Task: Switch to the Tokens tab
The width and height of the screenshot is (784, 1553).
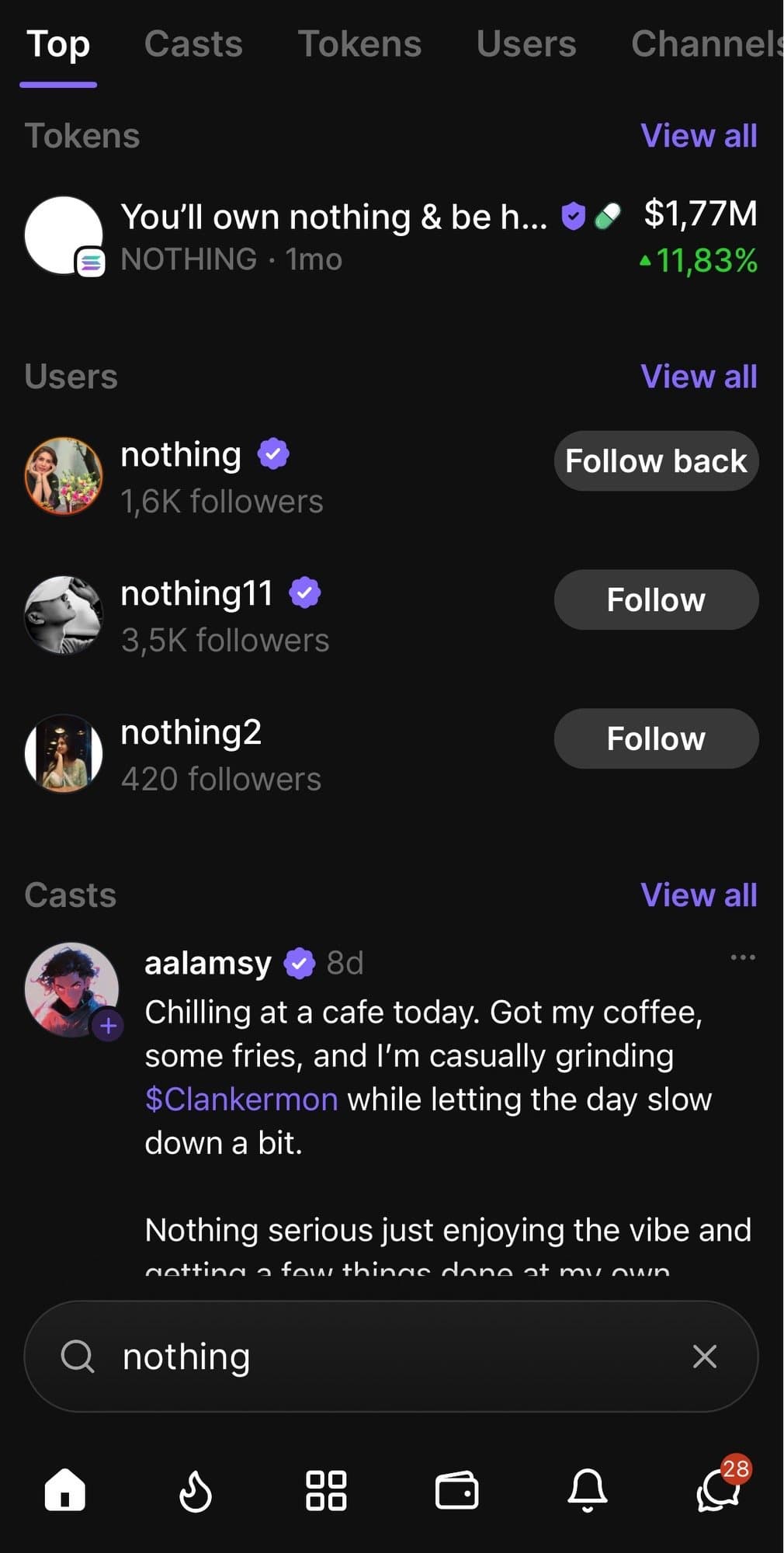Action: coord(359,44)
